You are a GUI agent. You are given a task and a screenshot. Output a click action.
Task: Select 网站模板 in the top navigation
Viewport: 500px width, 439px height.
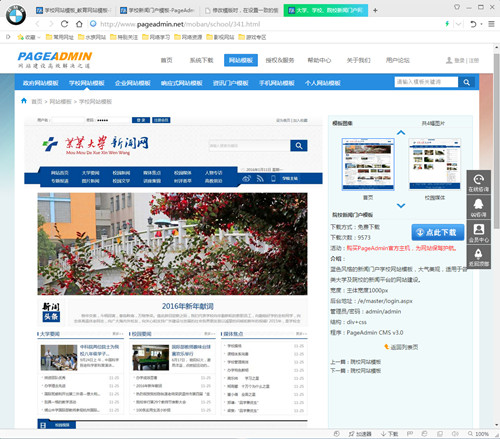click(x=241, y=60)
